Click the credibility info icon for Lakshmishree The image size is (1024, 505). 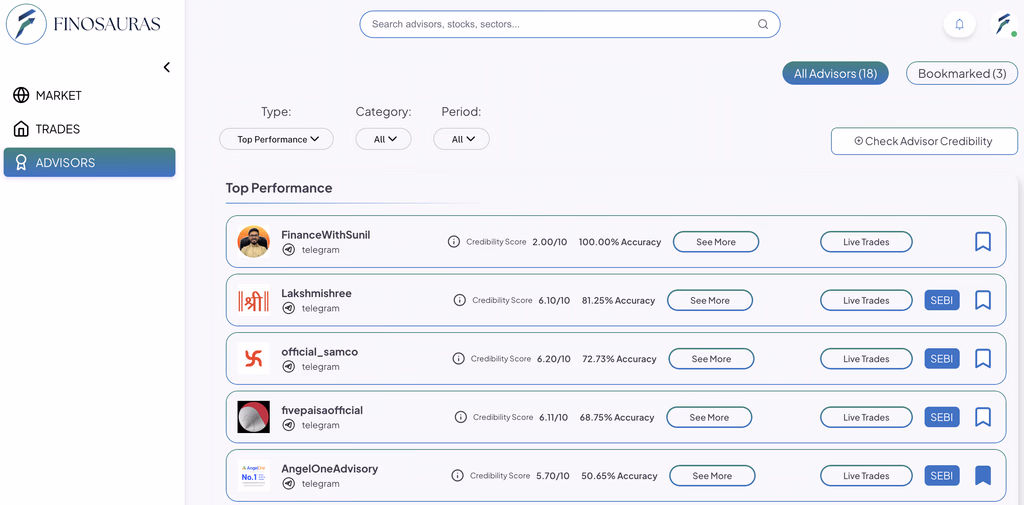pos(460,301)
